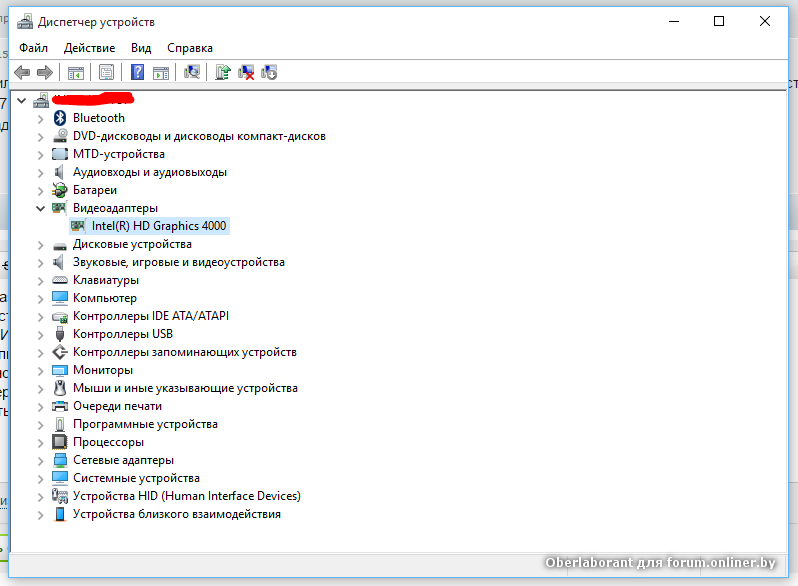Close the Диспетчер устройств window
Screen dimensions: 798x586
pos(764,21)
